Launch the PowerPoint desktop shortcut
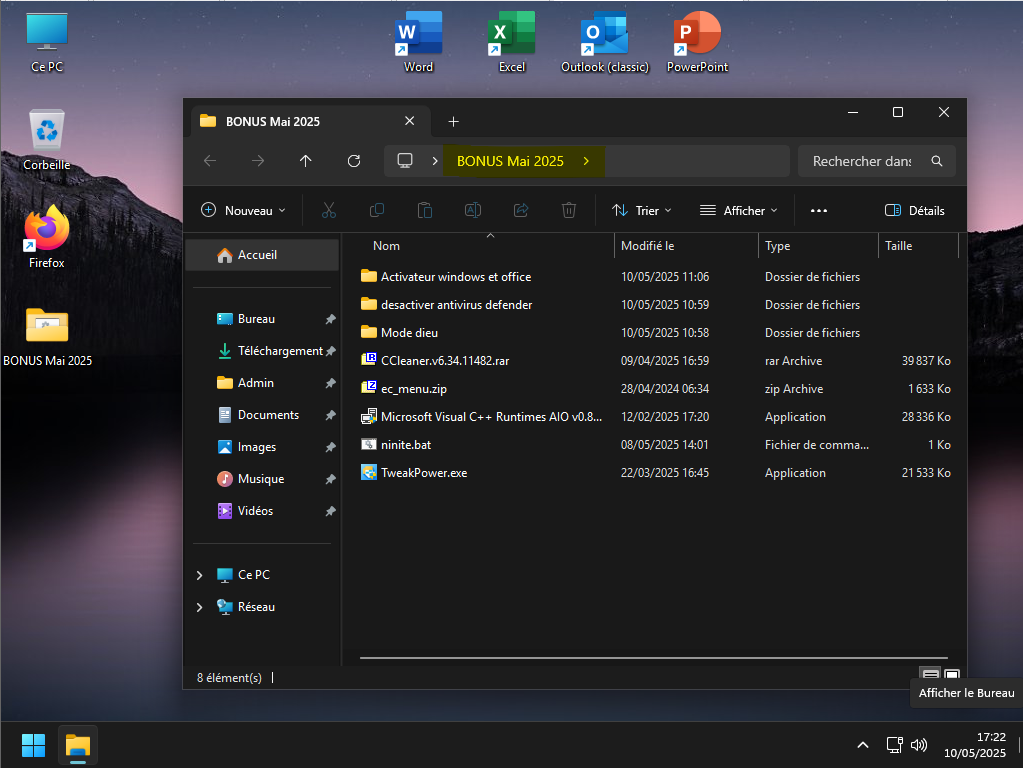The height and width of the screenshot is (768, 1023). coord(697,42)
